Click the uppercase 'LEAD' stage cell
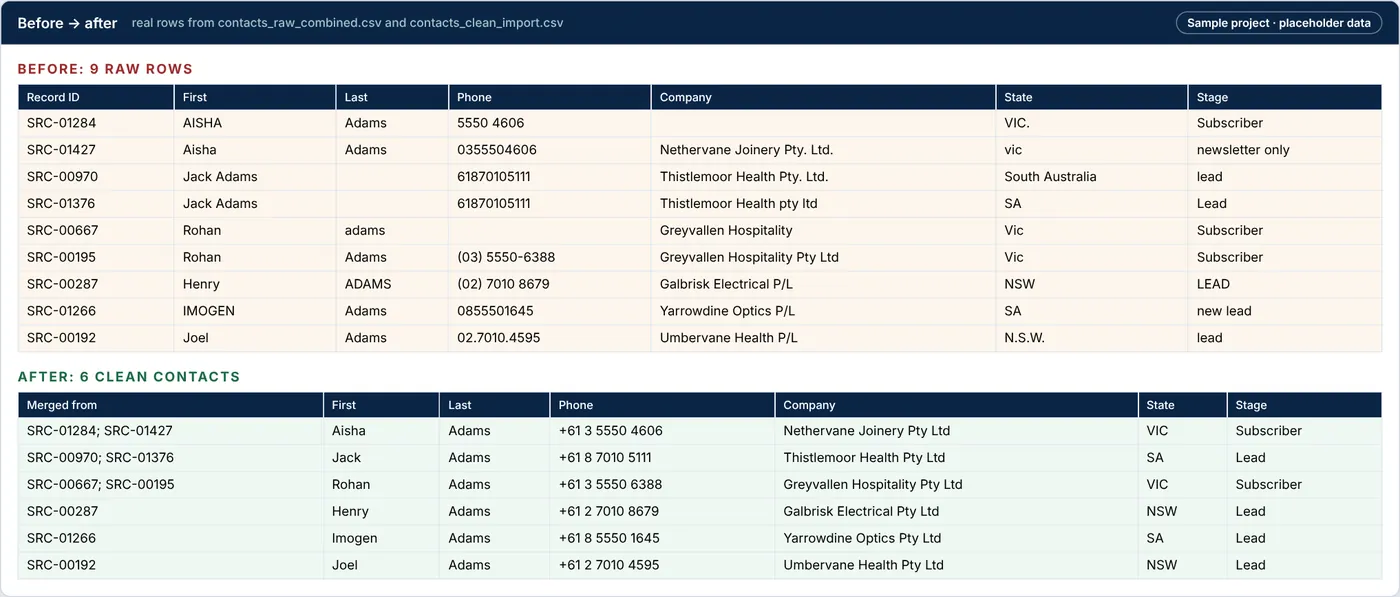 click(1286, 285)
